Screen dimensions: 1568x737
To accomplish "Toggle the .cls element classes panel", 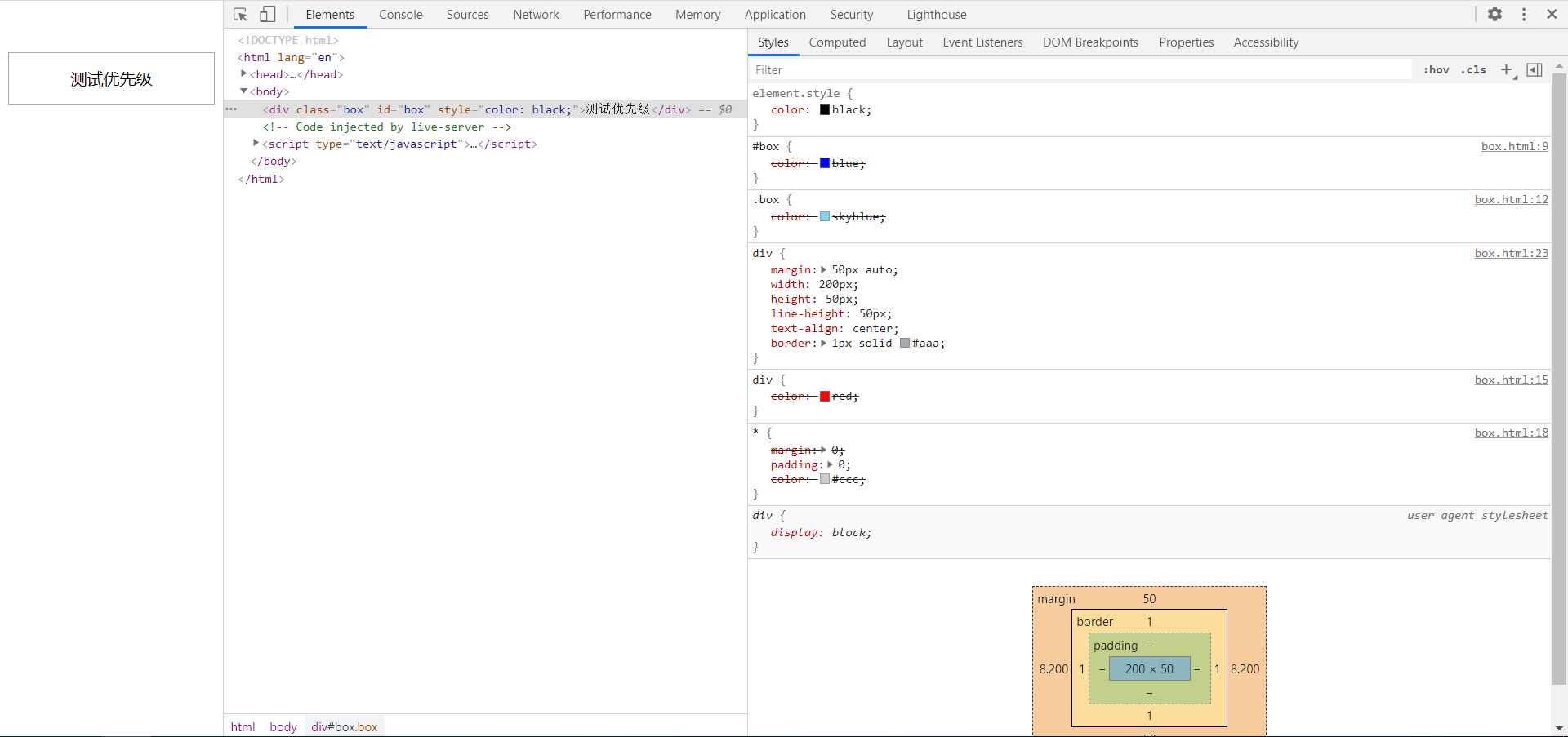I will tap(1473, 70).
